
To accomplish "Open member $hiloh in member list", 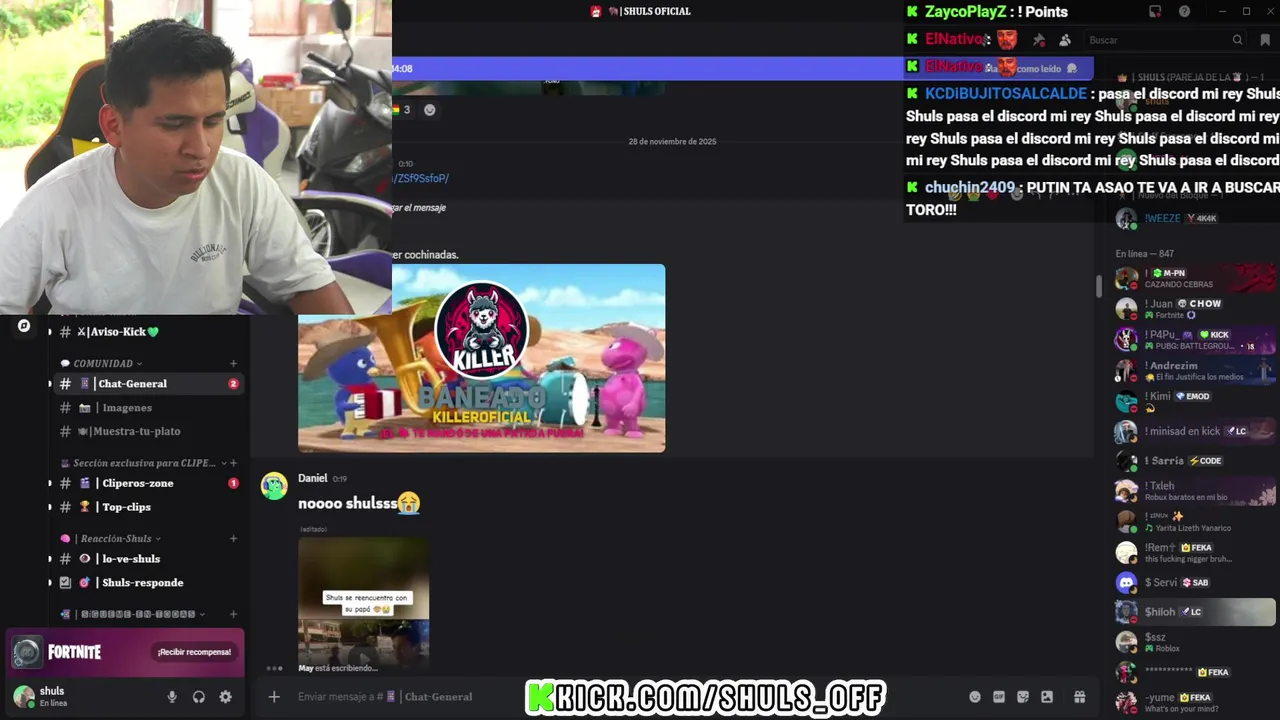I will tap(1196, 612).
